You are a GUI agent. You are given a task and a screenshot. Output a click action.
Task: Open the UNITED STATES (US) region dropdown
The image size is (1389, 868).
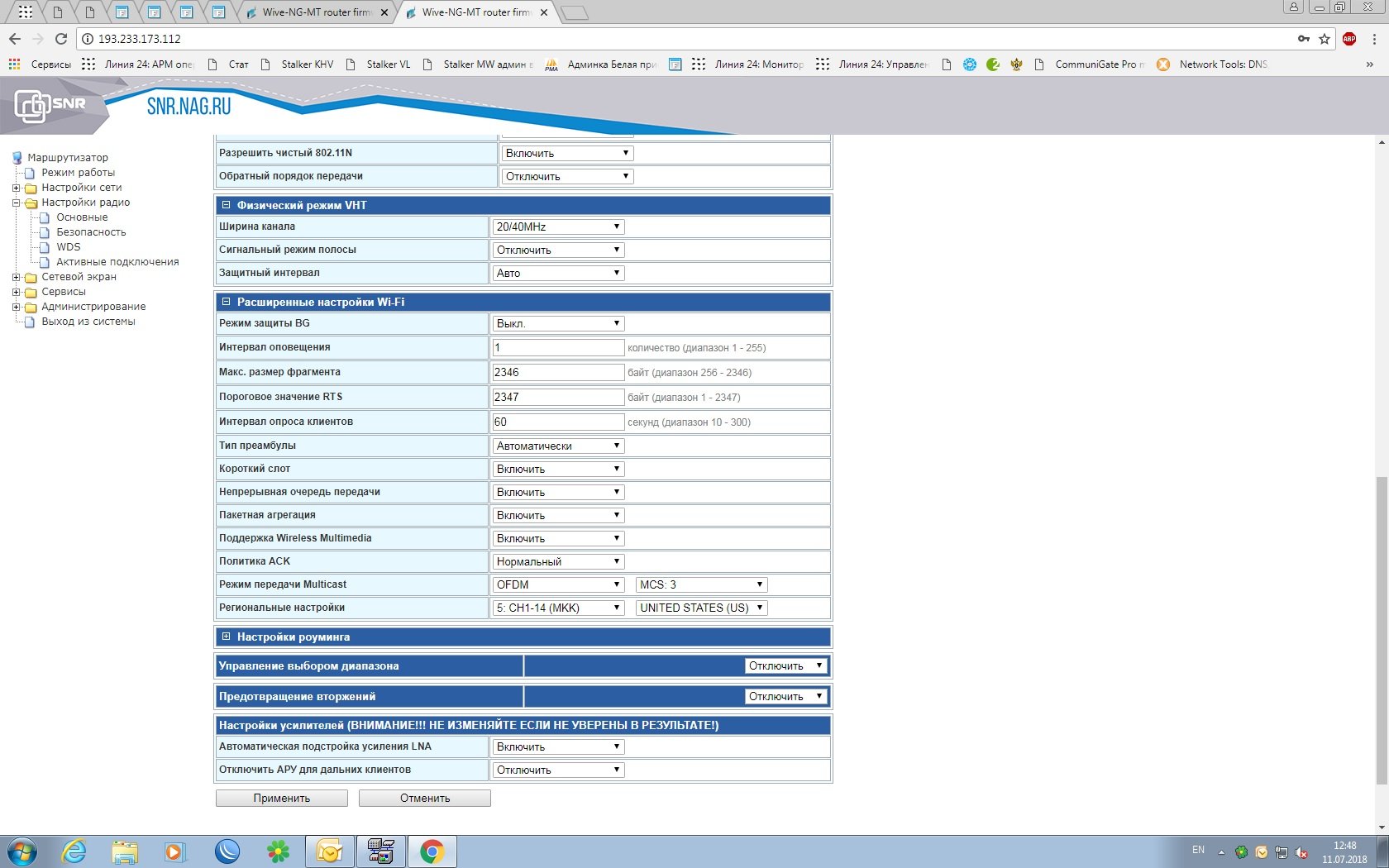pyautogui.click(x=701, y=608)
